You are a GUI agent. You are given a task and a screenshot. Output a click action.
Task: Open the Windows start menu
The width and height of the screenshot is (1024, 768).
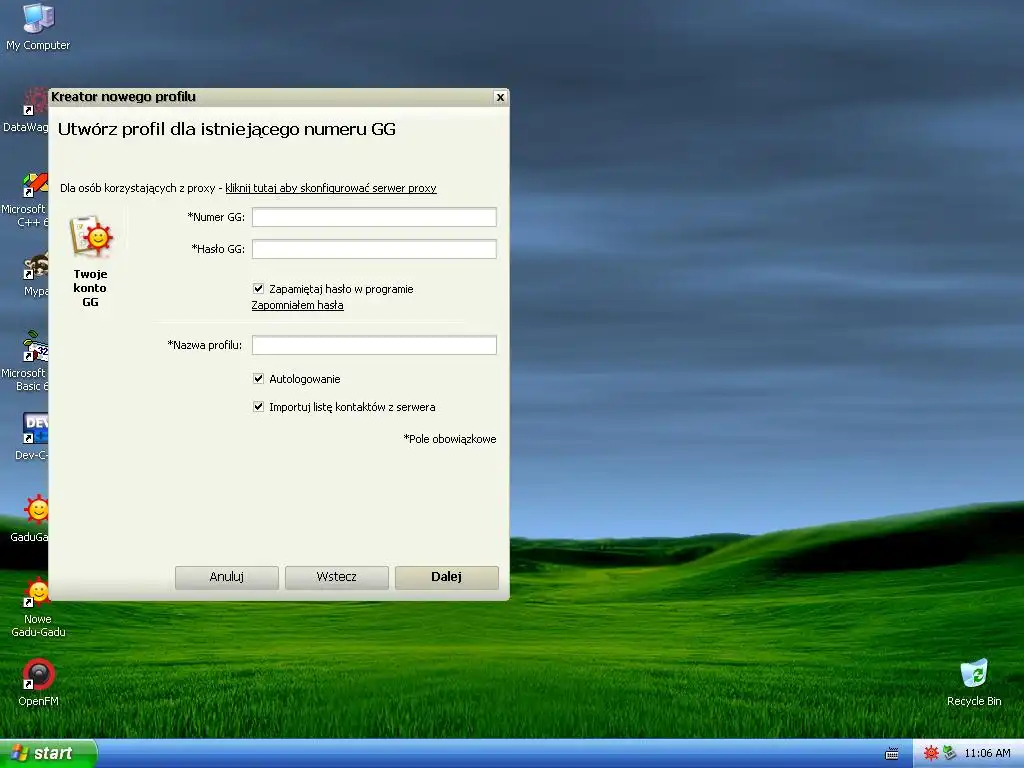48,753
